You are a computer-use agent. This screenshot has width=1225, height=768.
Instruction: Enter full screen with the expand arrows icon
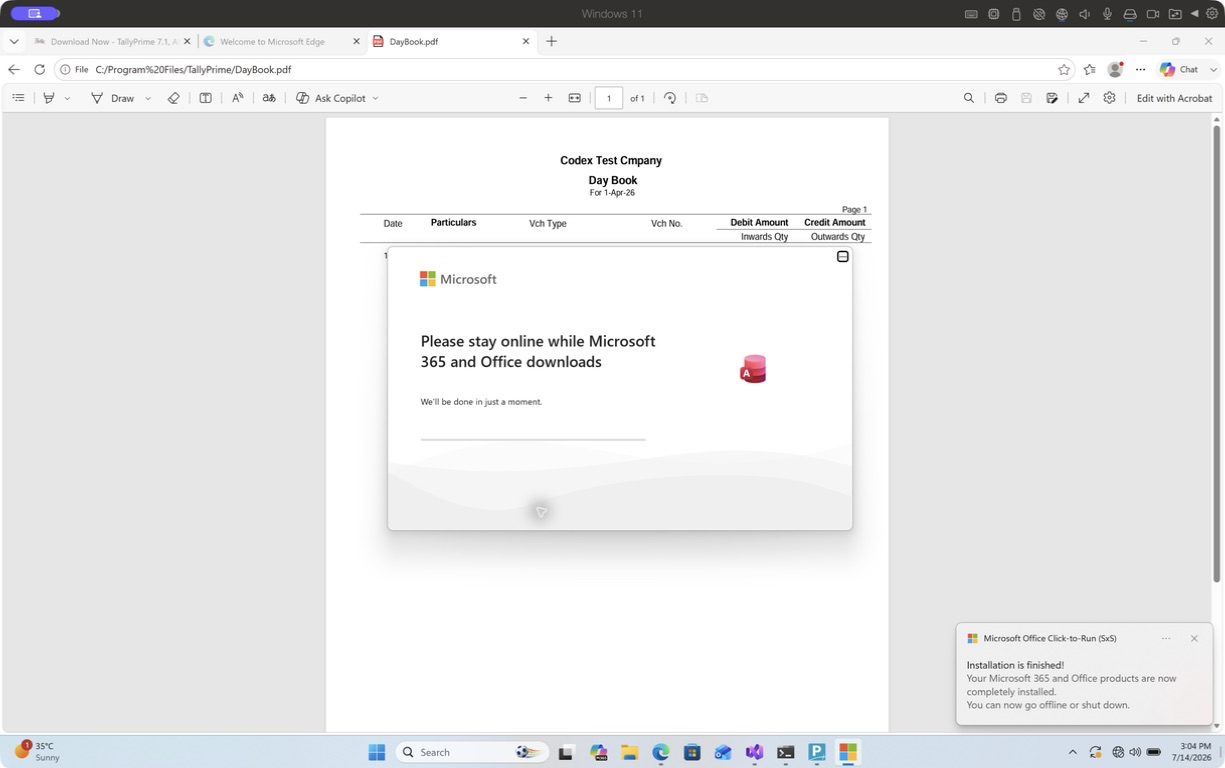click(1083, 98)
